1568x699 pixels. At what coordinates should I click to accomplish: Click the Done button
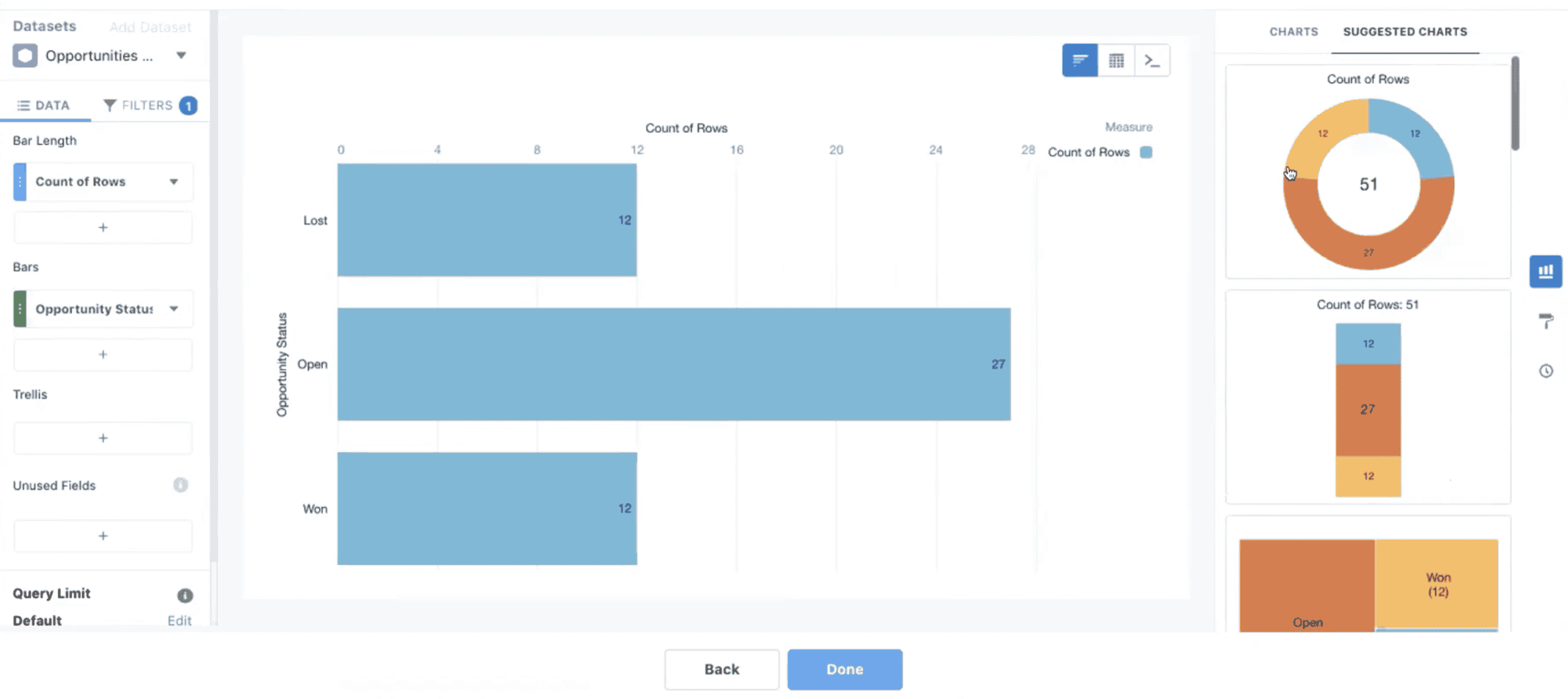point(844,669)
